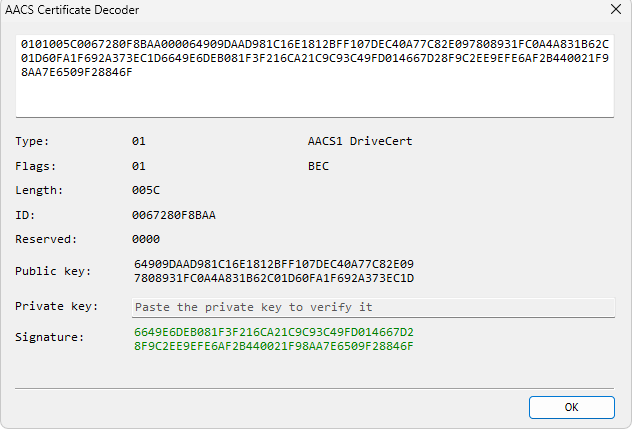This screenshot has width=632, height=433.
Task: Click the Reserved label
Action: pos(45,239)
